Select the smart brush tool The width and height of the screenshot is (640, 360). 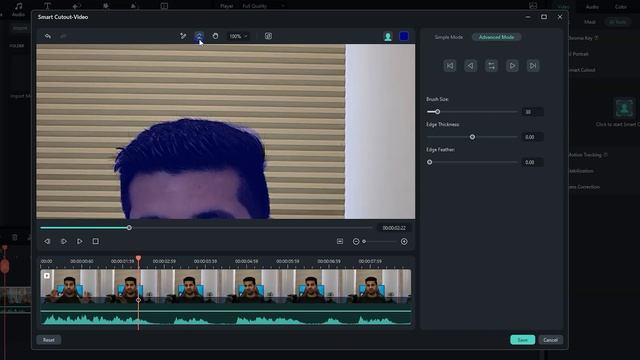(x=183, y=36)
